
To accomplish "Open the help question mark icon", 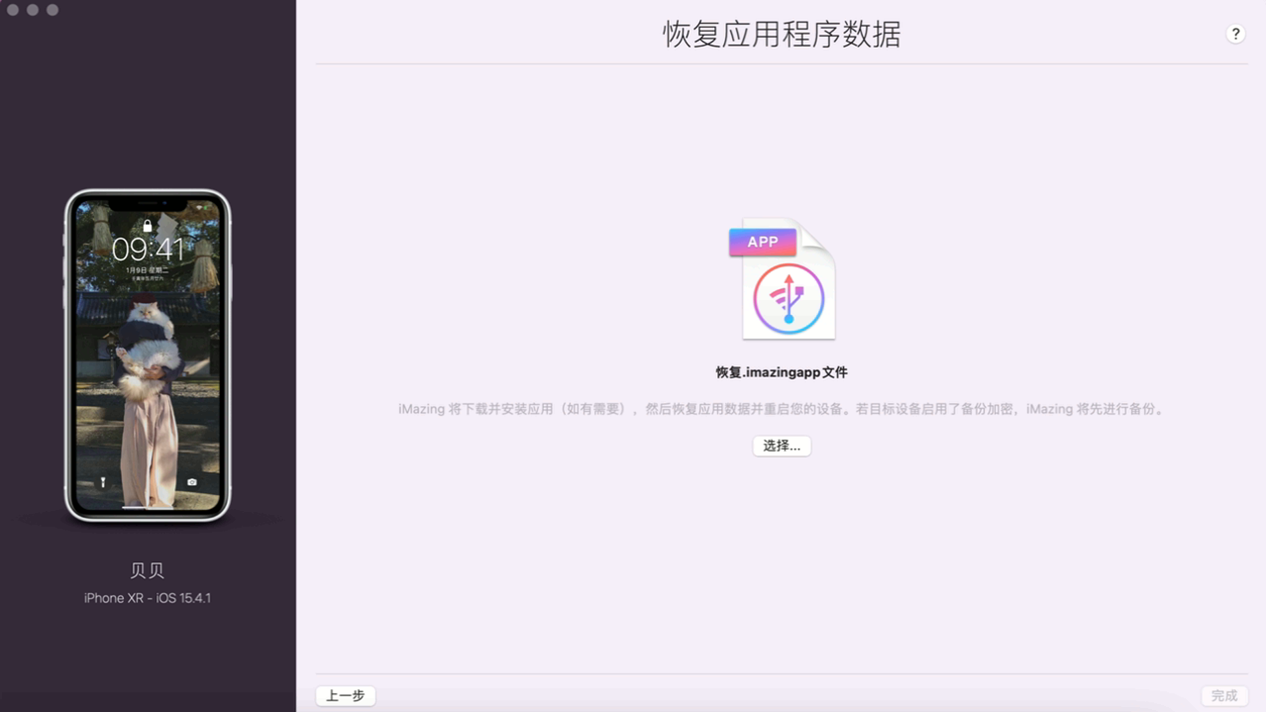I will pyautogui.click(x=1235, y=33).
